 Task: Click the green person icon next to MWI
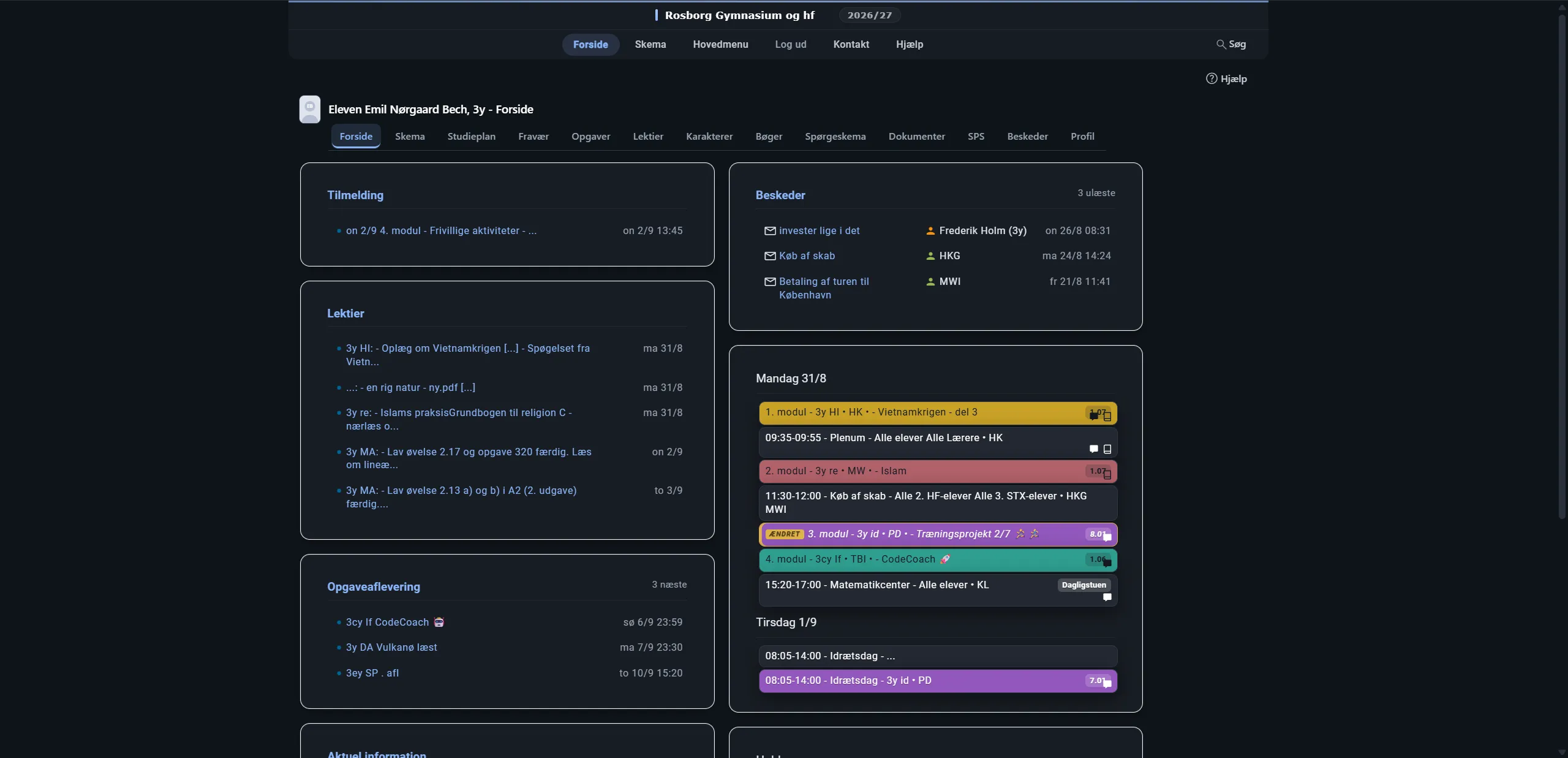(x=930, y=282)
